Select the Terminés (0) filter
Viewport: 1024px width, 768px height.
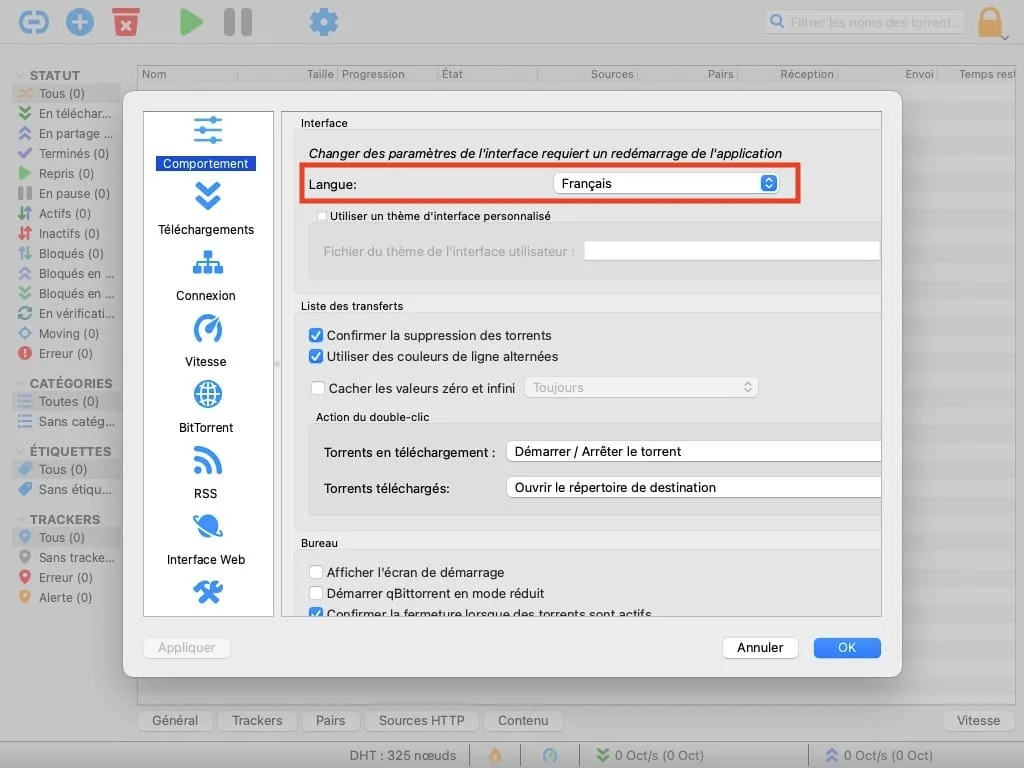[66, 153]
